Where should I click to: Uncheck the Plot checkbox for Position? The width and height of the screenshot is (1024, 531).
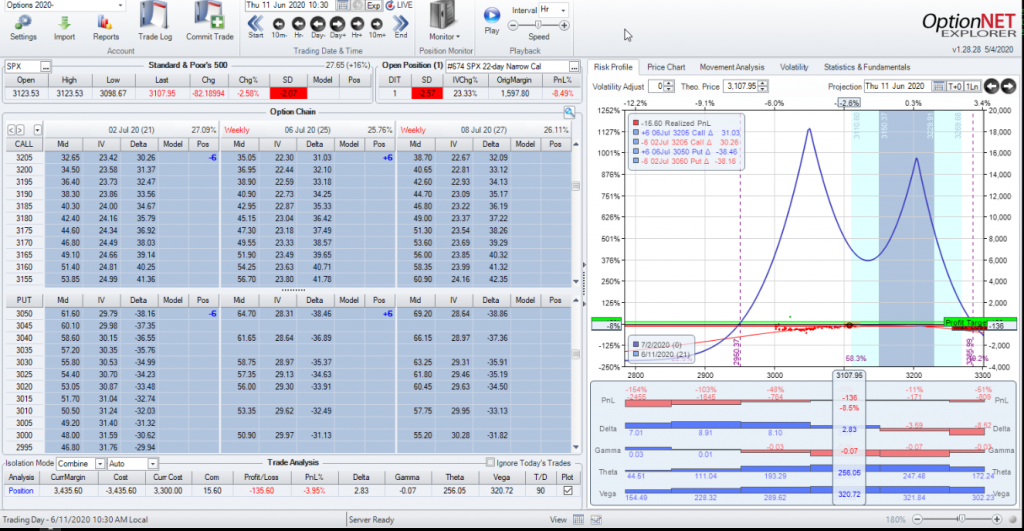(568, 491)
